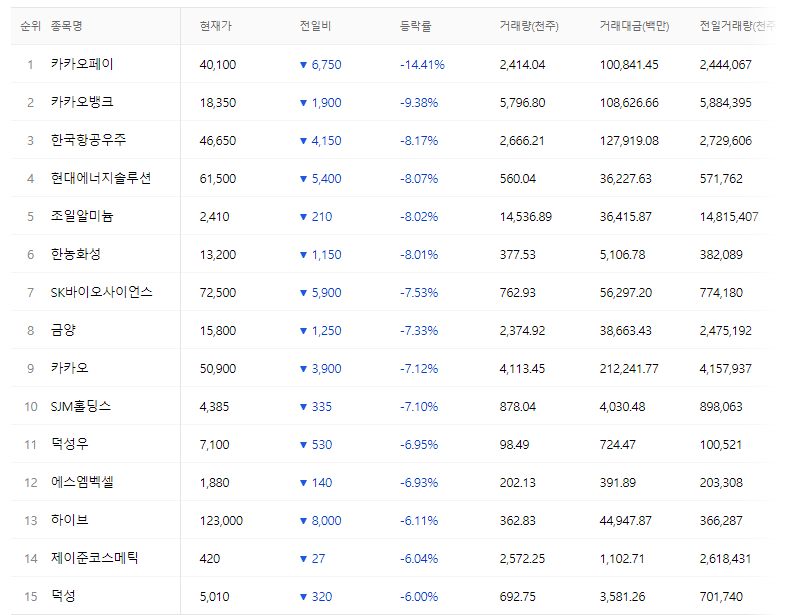This screenshot has width=788, height=615.
Task: Click the ▼ 5,900 change value
Action: coord(321,292)
